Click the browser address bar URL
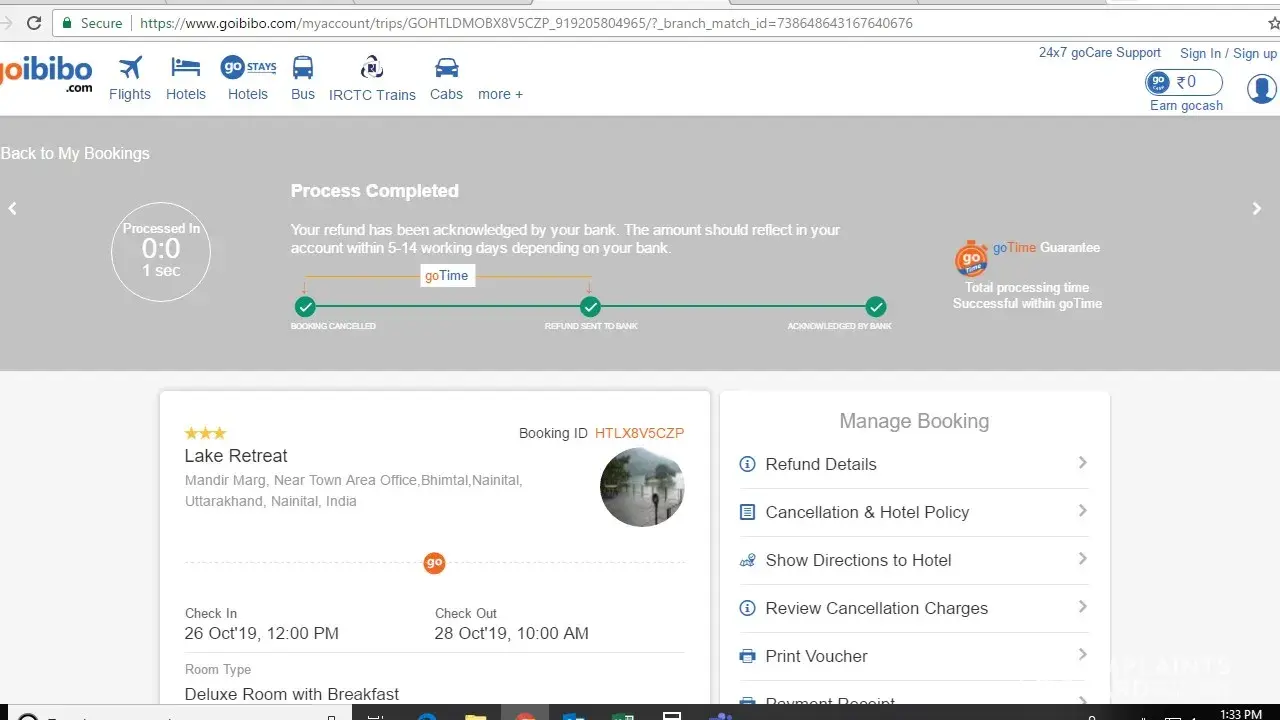The width and height of the screenshot is (1280, 720). (526, 23)
